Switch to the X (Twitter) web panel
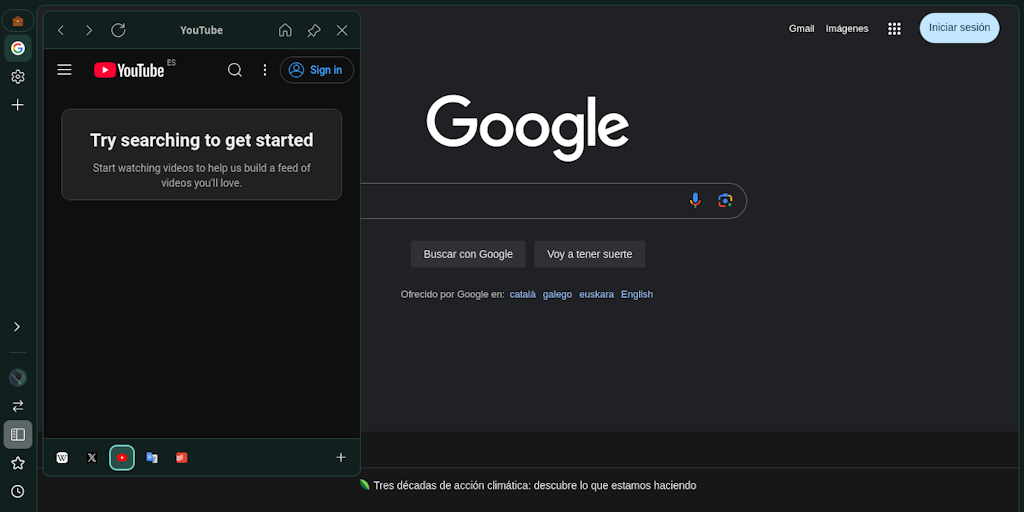This screenshot has width=1024, height=512. pyautogui.click(x=92, y=458)
